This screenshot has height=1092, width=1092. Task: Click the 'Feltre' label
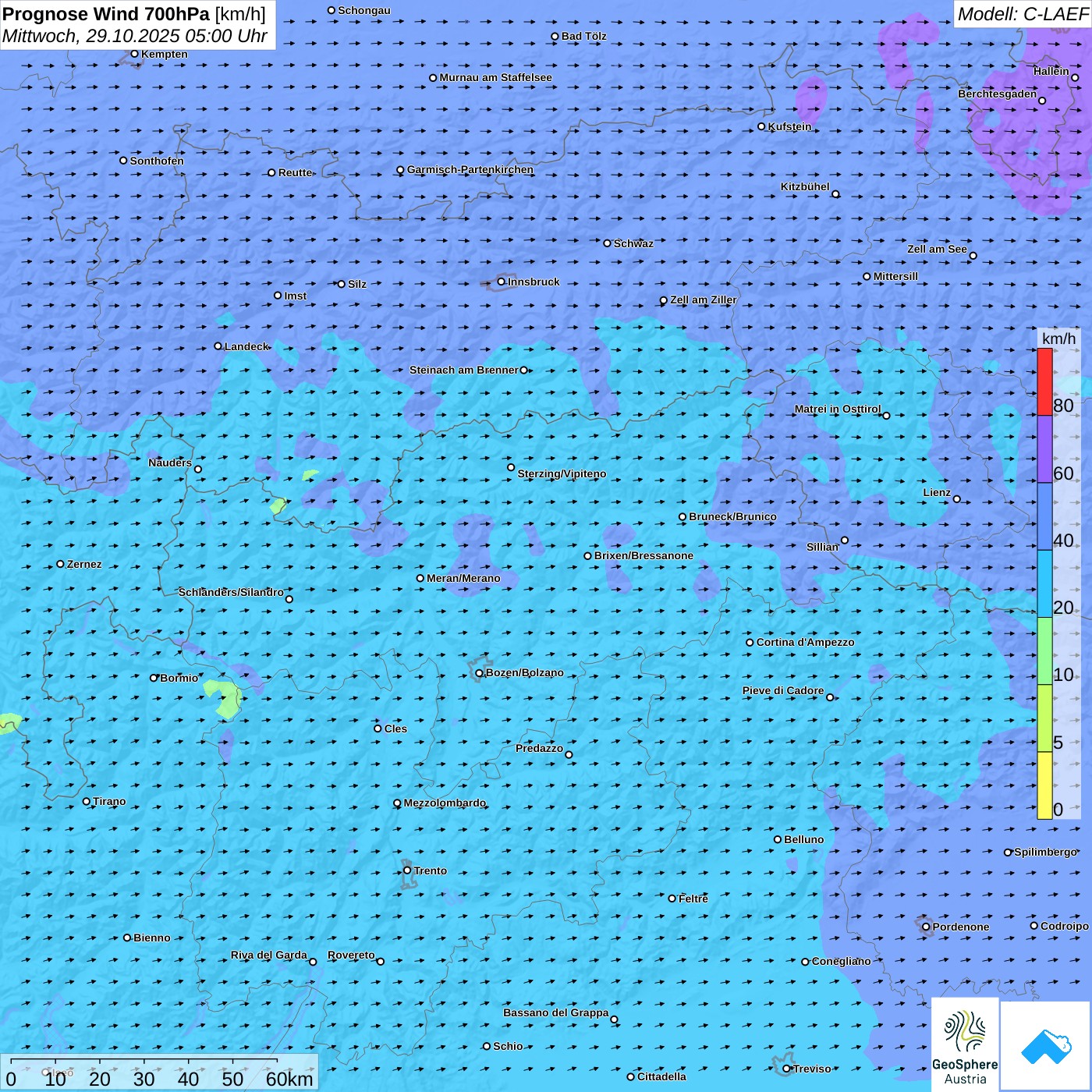[693, 899]
